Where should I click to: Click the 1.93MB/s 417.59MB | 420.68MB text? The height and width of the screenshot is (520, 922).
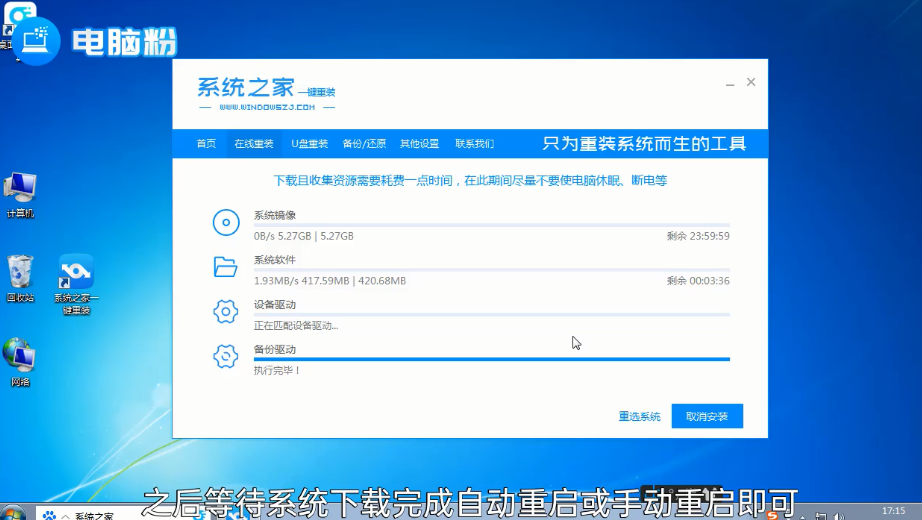[330, 281]
